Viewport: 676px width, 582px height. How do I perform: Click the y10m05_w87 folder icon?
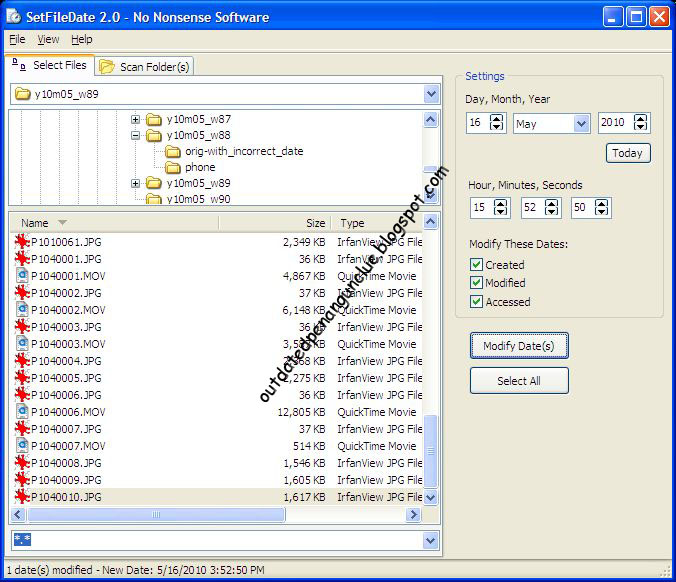pos(153,119)
